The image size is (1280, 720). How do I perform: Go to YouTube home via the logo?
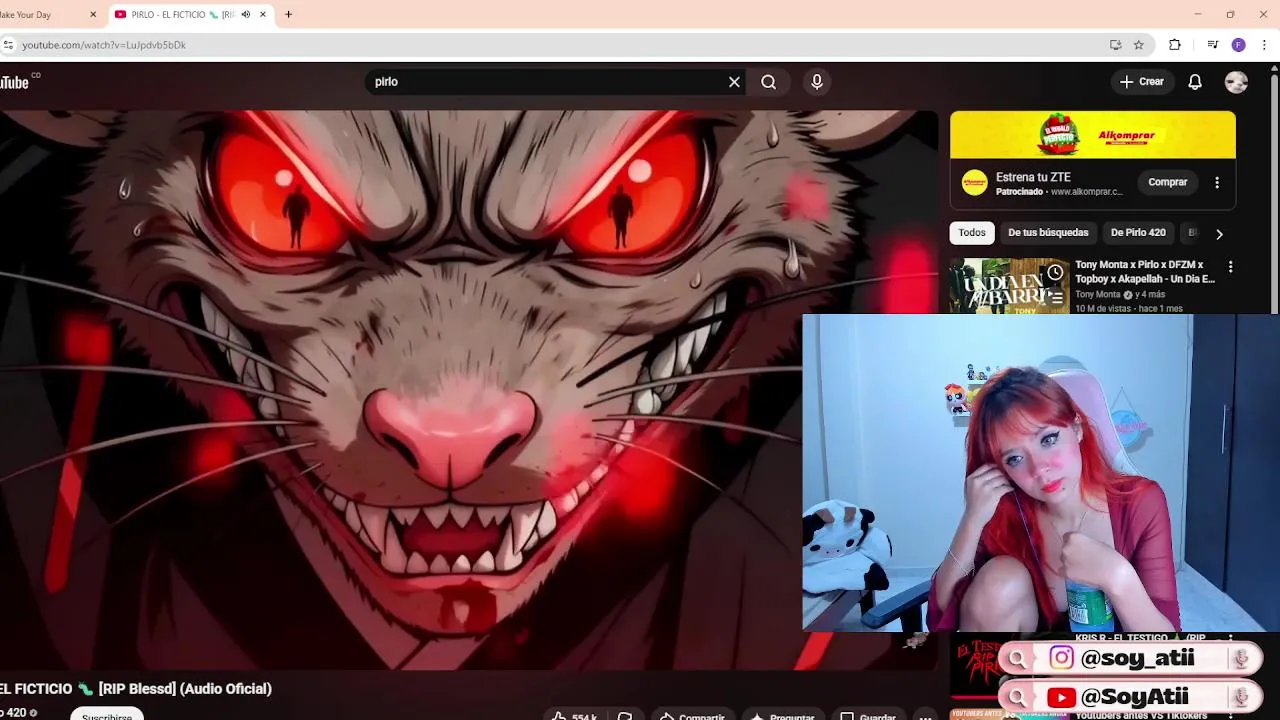17,82
